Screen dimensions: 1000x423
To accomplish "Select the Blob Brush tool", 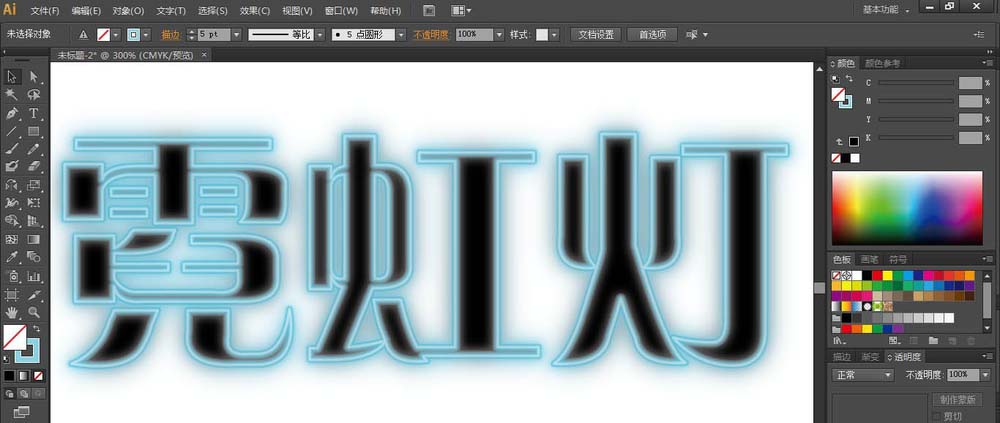I will (x=12, y=167).
